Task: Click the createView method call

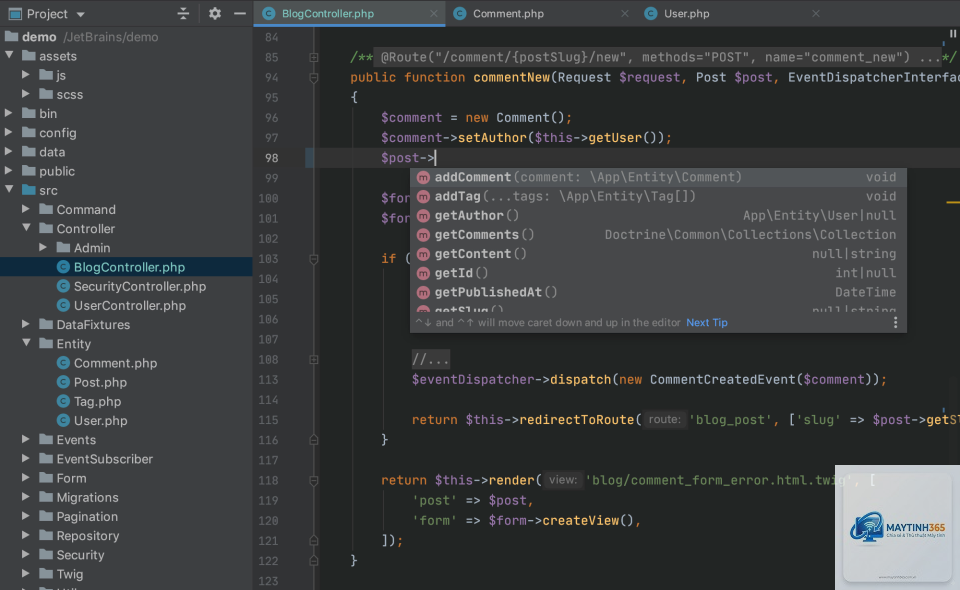Action: (580, 521)
